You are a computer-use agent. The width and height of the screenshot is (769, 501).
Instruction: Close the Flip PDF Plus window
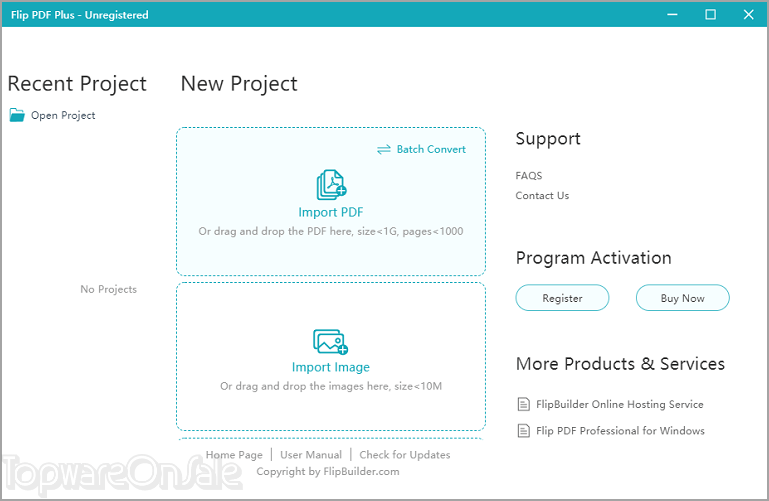click(x=748, y=15)
